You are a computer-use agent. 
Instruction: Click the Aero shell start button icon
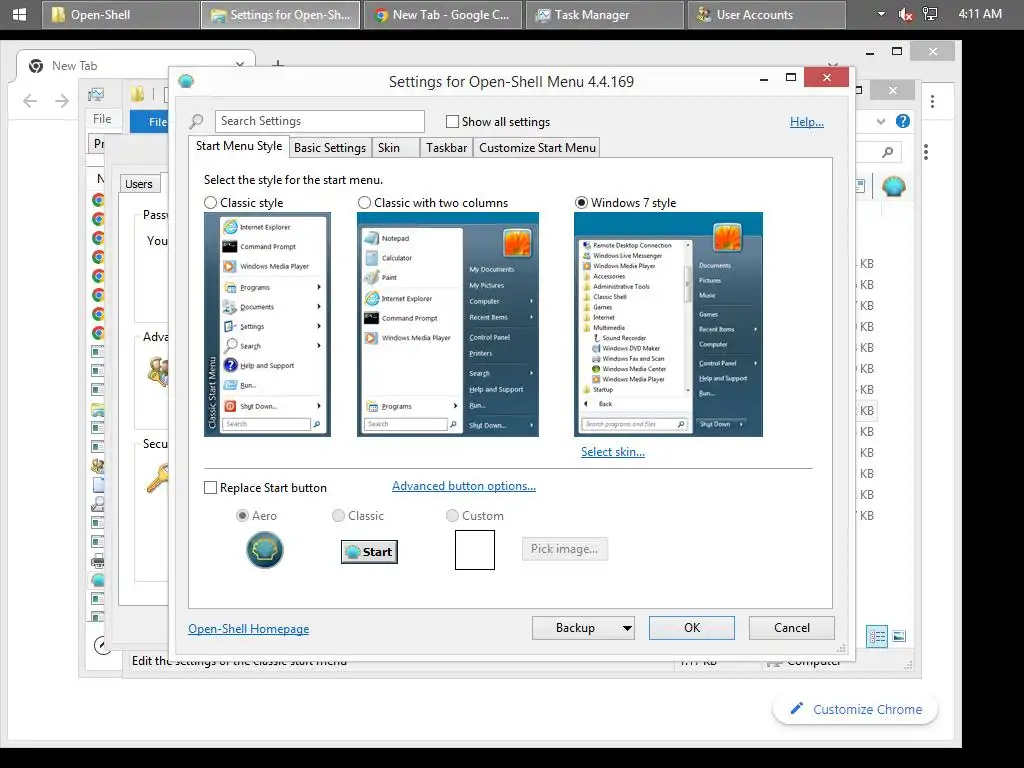[264, 549]
